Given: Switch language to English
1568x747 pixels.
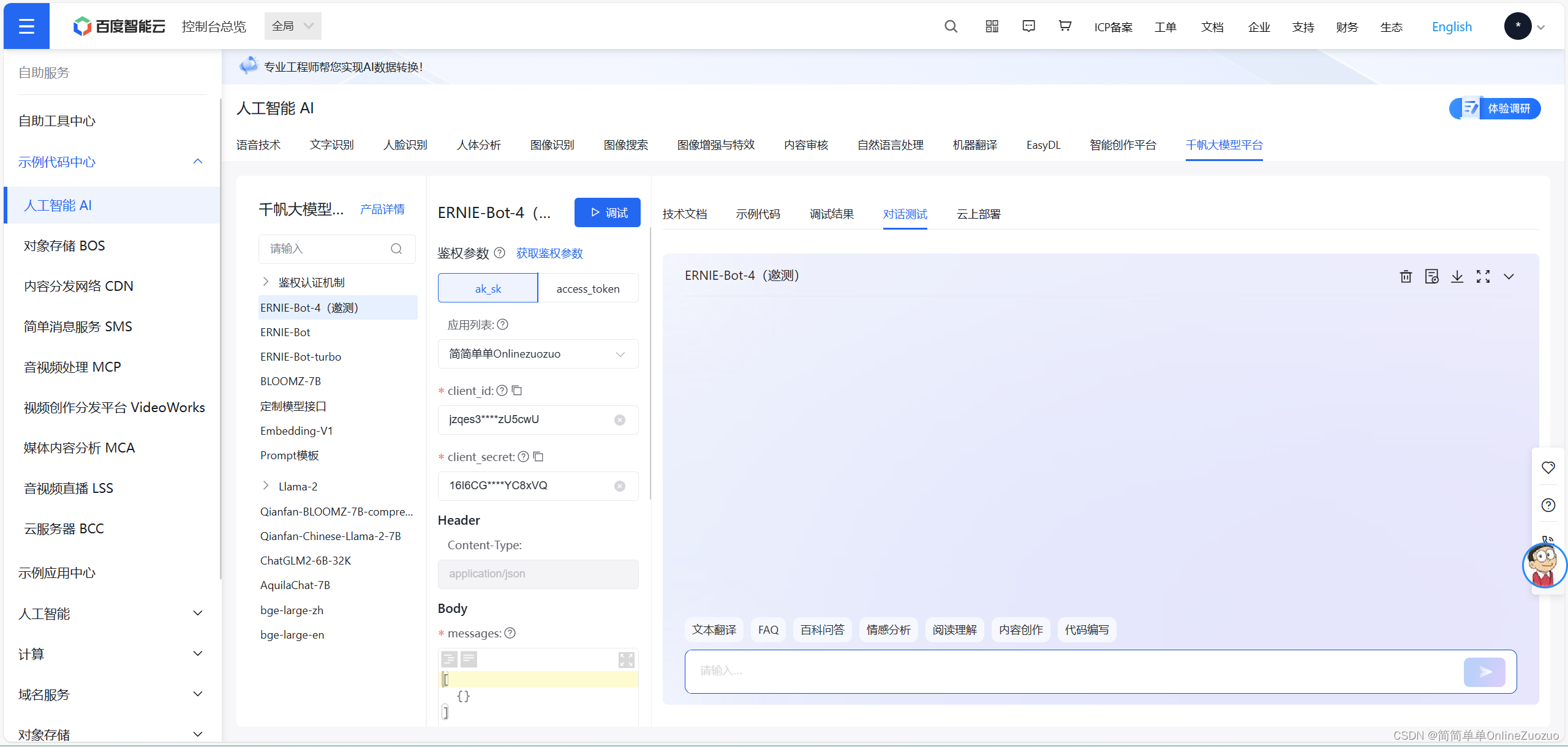Looking at the screenshot, I should coord(1452,27).
